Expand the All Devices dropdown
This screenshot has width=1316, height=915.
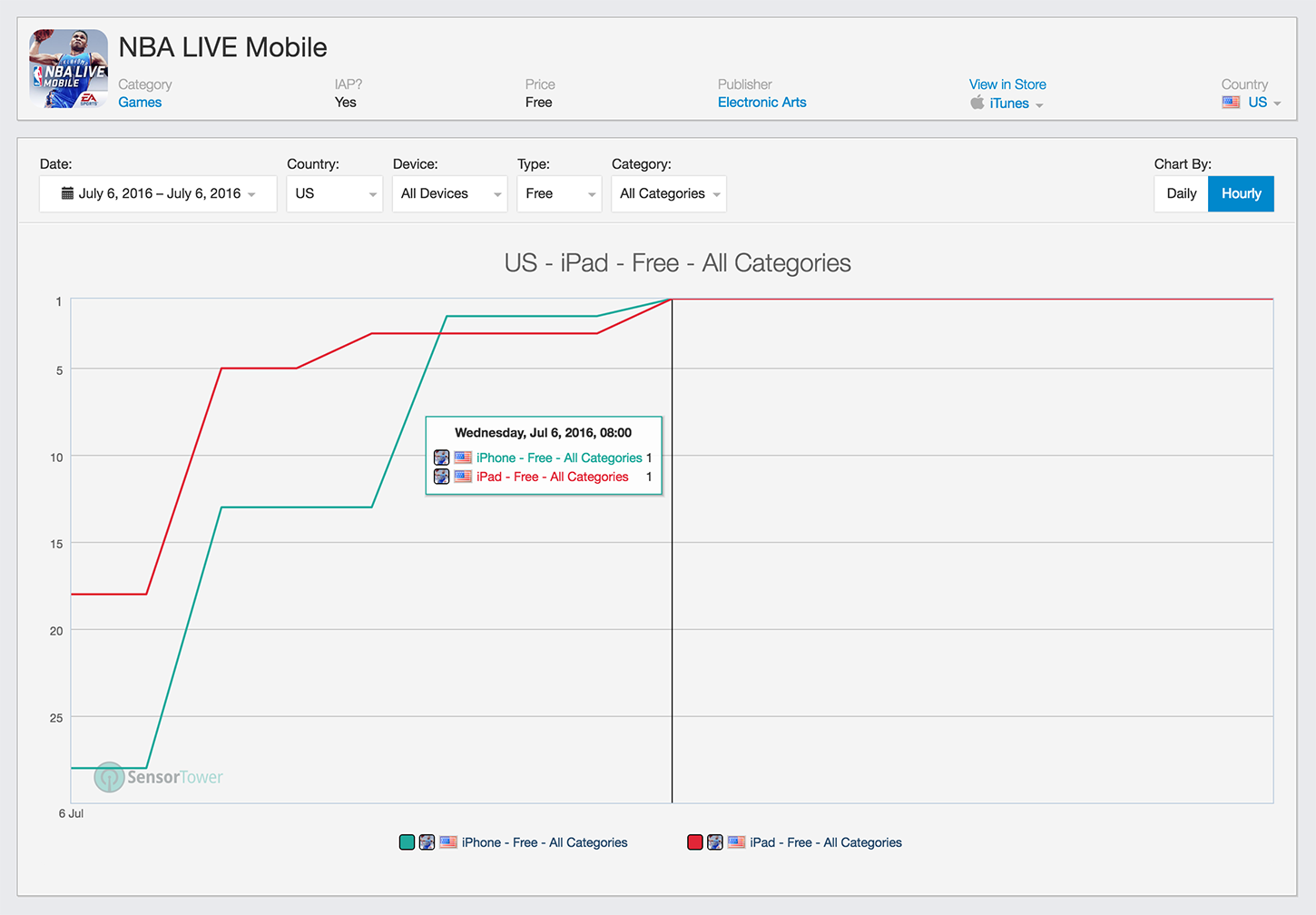(x=450, y=193)
